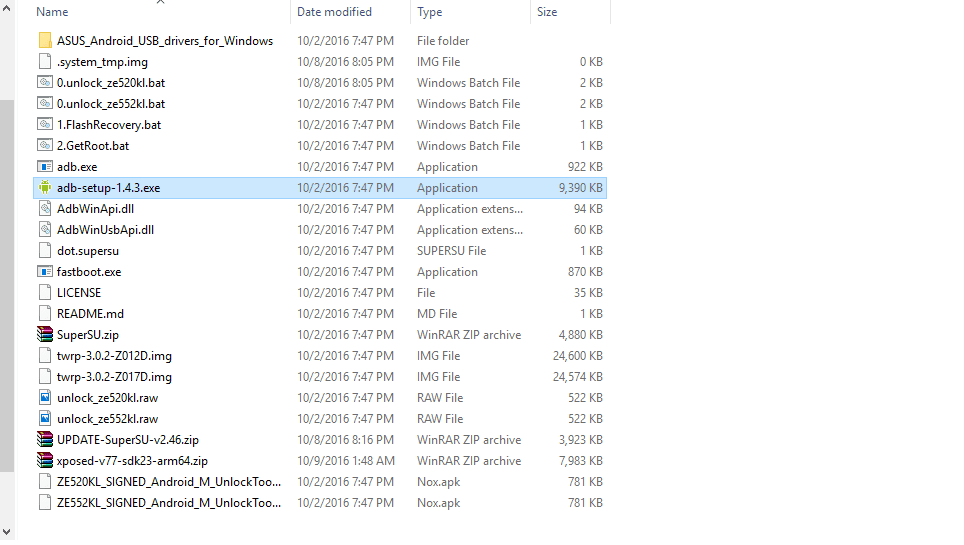The width and height of the screenshot is (964, 545).
Task: Click the Android icon of adb-setup-1.4.3.exe
Action: coord(45,187)
